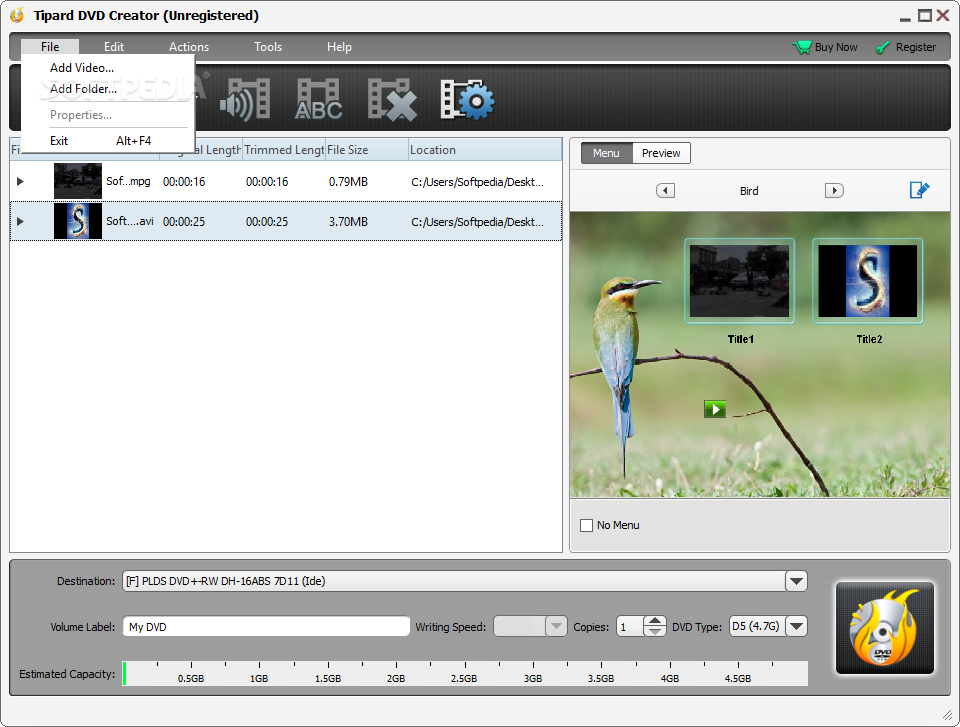The image size is (960, 727).
Task: Click the File menu
Action: 50,47
